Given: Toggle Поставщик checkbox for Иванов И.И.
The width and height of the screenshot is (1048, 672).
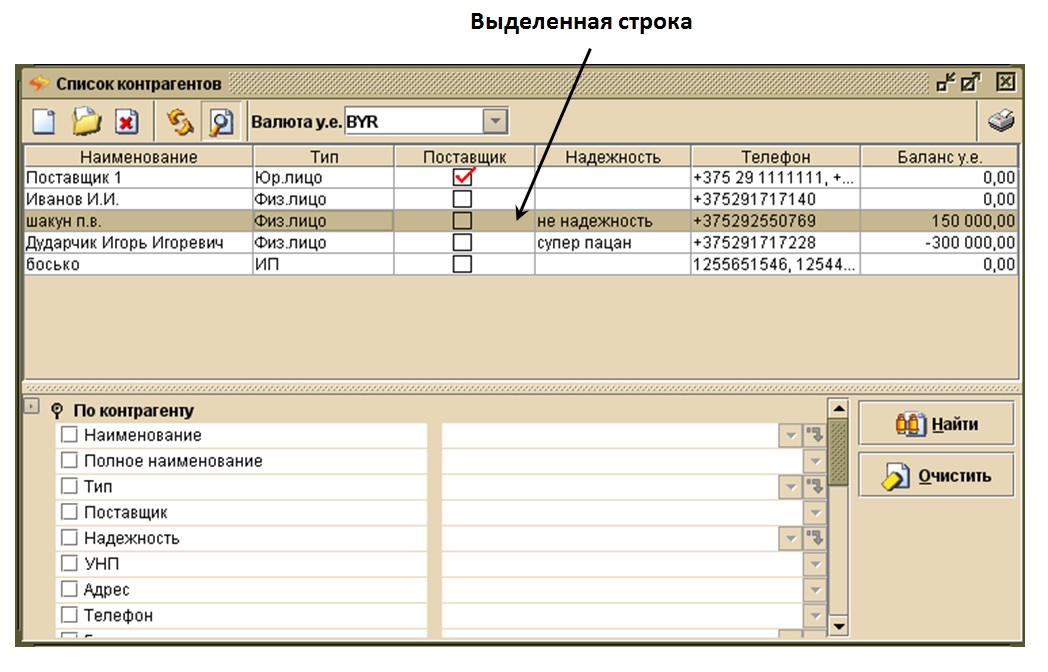Looking at the screenshot, I should (462, 199).
